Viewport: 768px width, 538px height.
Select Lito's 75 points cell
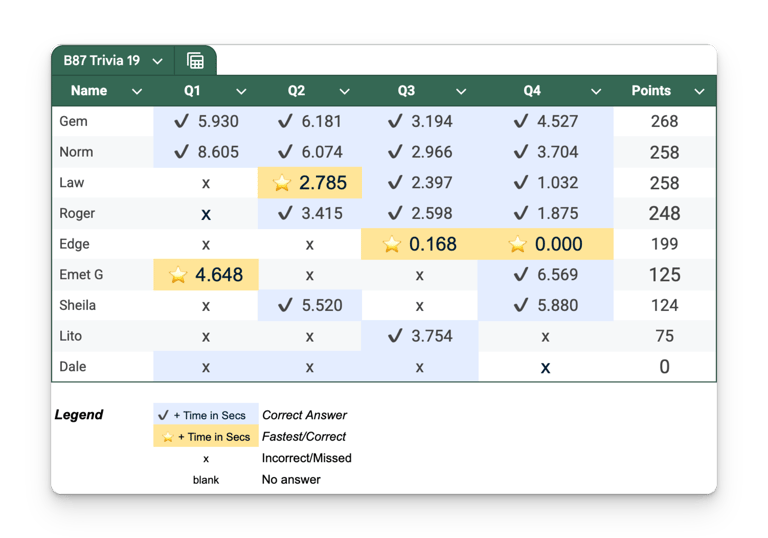[664, 336]
